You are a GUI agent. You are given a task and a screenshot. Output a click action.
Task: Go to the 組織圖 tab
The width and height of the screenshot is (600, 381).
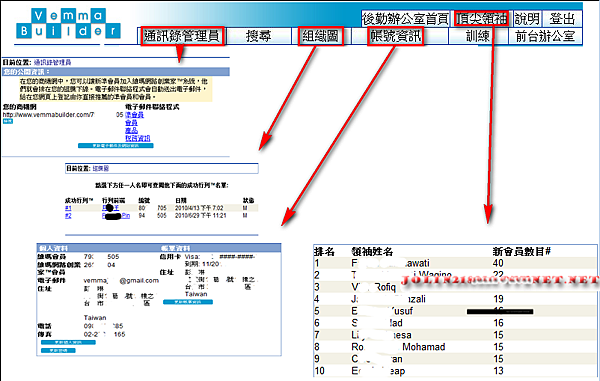pos(320,36)
